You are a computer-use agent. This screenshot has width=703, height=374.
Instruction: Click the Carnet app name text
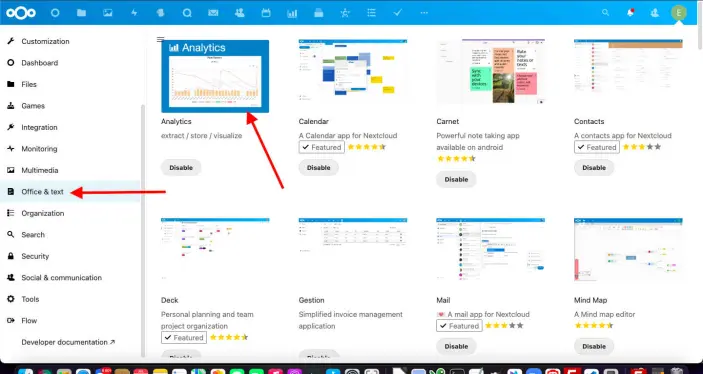447,122
